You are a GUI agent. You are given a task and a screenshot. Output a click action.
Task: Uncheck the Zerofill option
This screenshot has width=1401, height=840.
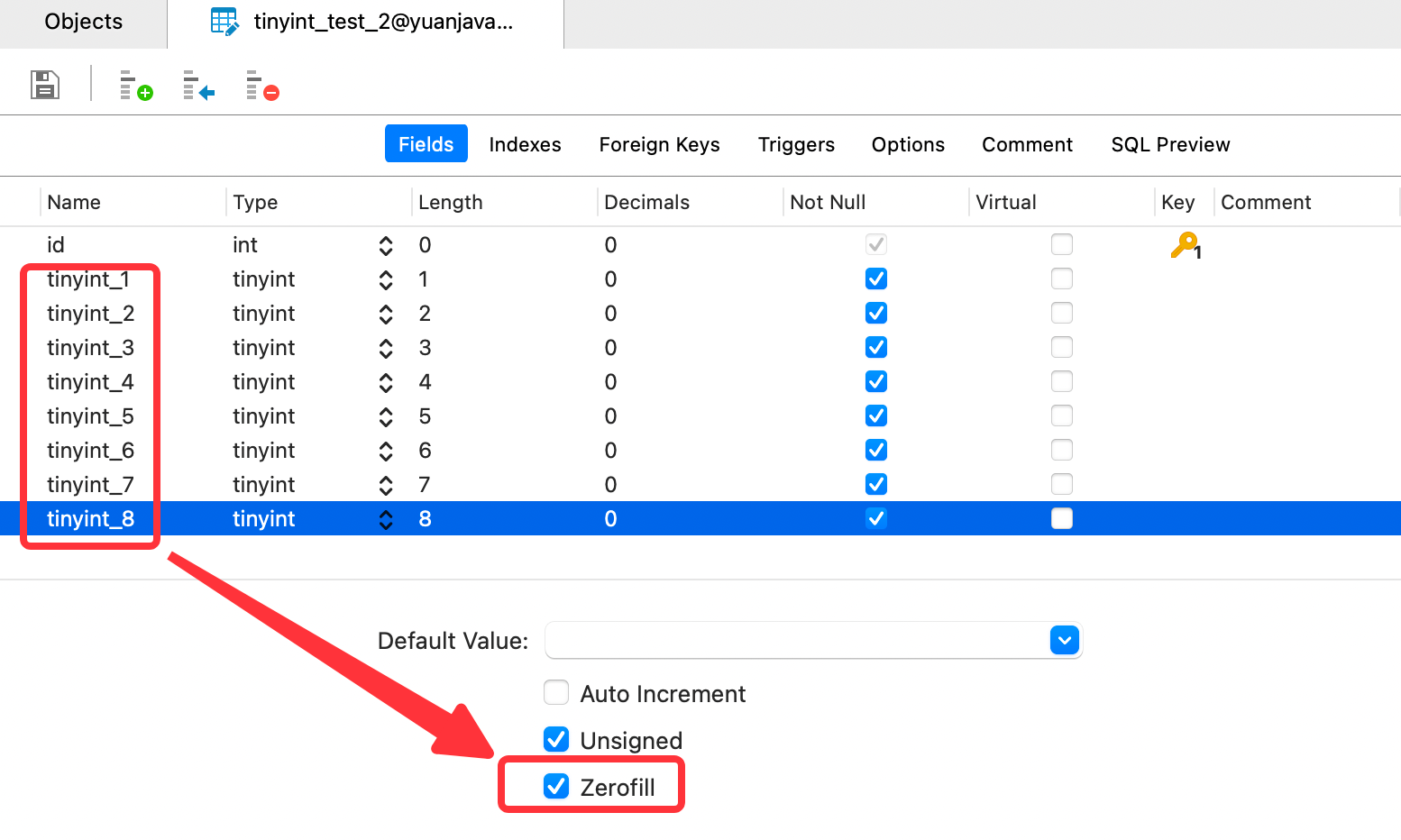(556, 787)
